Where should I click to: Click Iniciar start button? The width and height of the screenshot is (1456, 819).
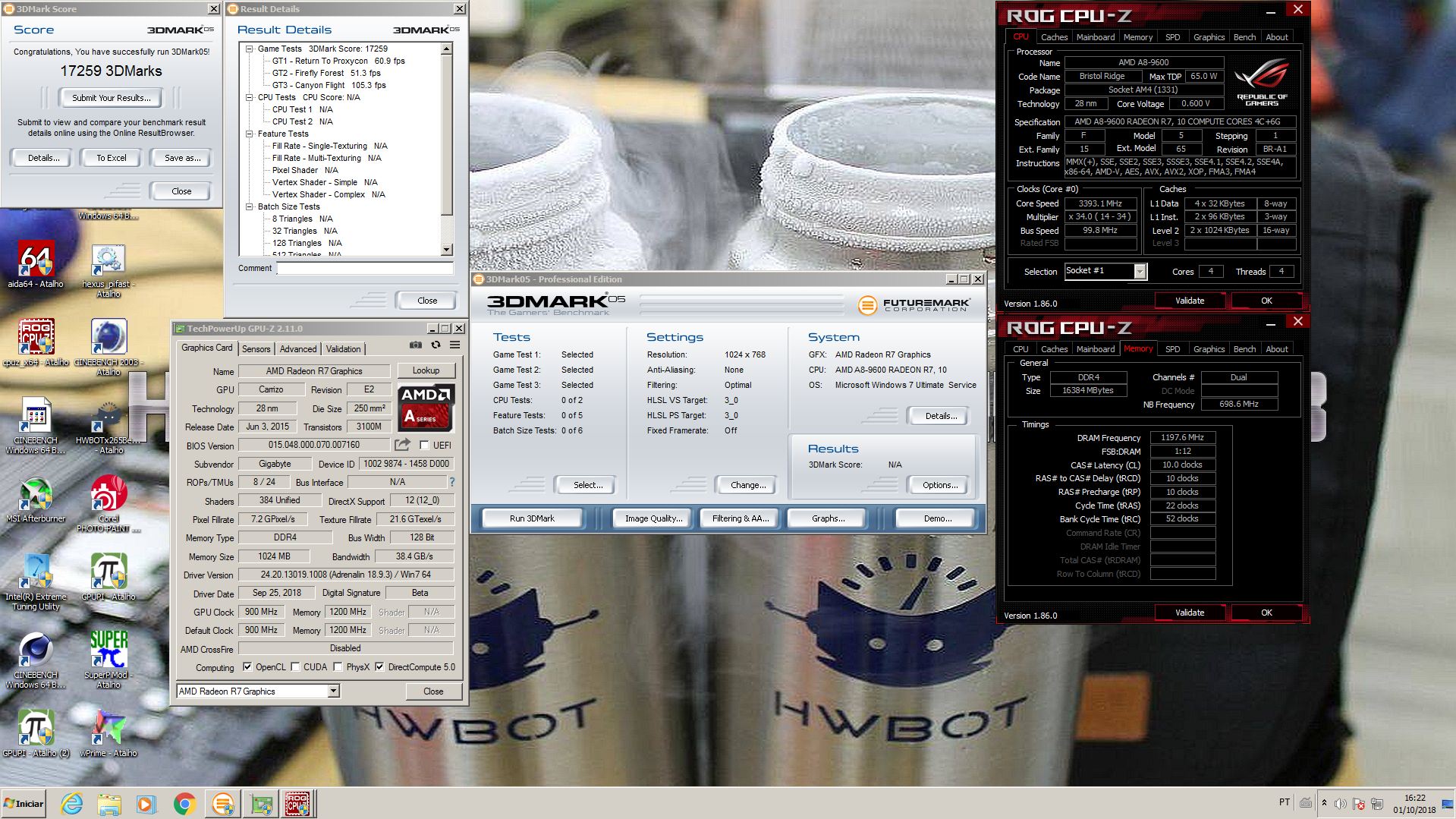[24, 804]
